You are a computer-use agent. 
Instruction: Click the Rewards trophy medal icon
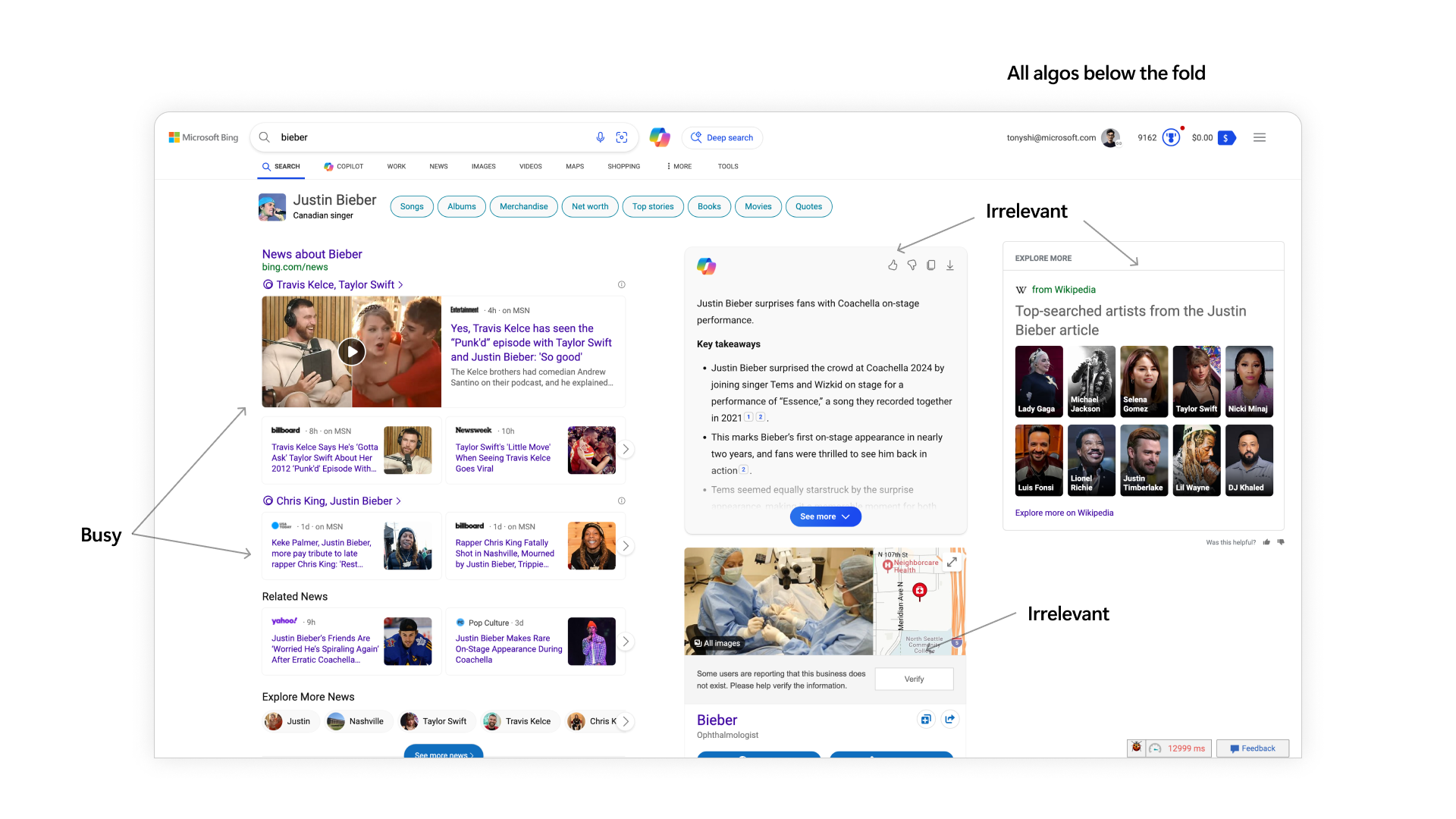coord(1171,137)
